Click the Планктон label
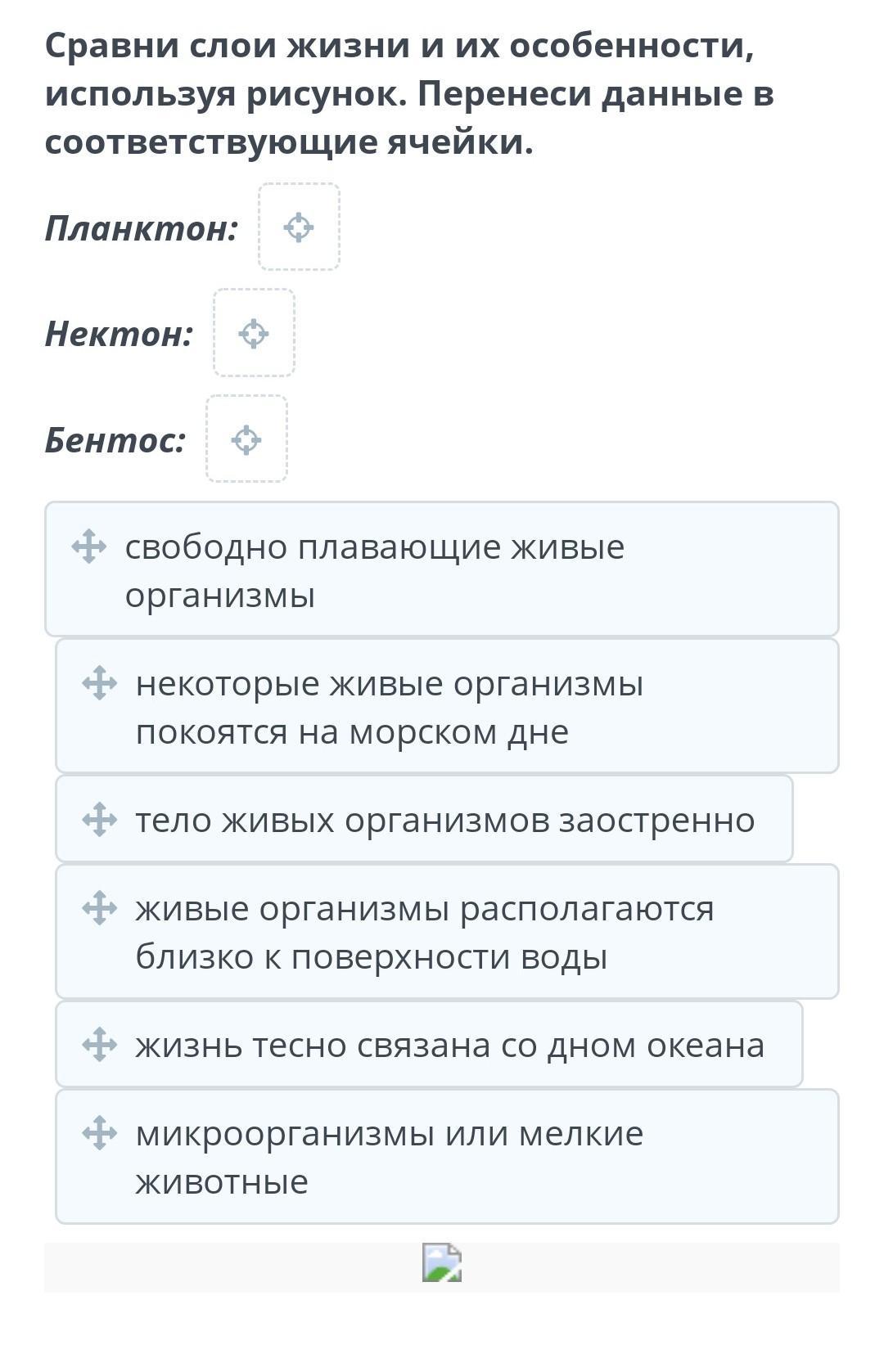 point(142,228)
